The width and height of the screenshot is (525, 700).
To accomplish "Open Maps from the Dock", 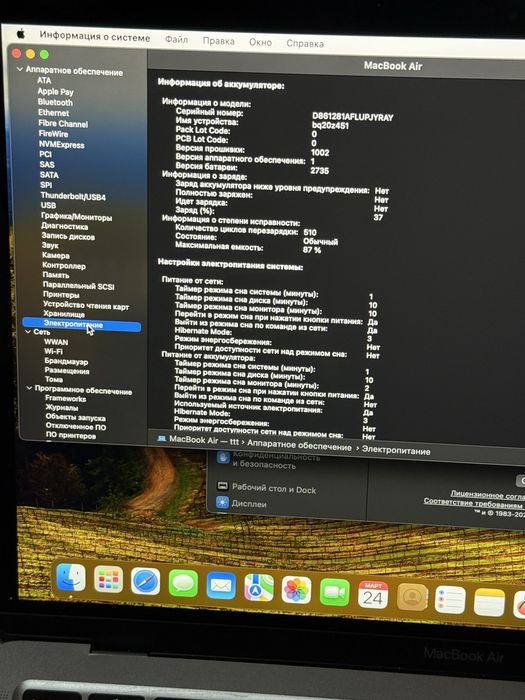I will [x=259, y=588].
